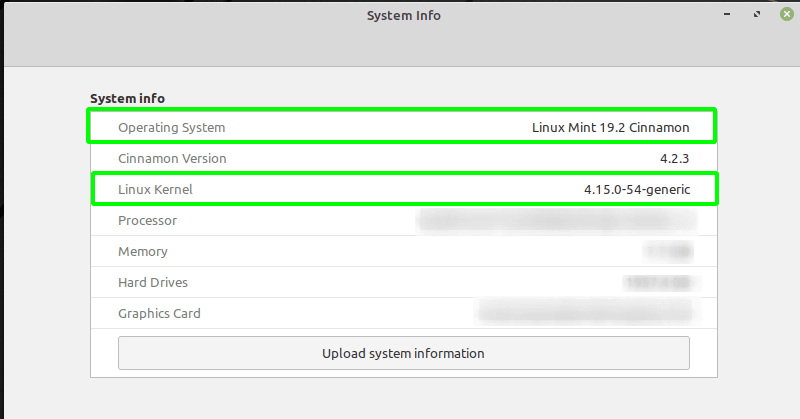Viewport: 800px width, 419px height.
Task: Click the System info section heading
Action: (x=127, y=98)
